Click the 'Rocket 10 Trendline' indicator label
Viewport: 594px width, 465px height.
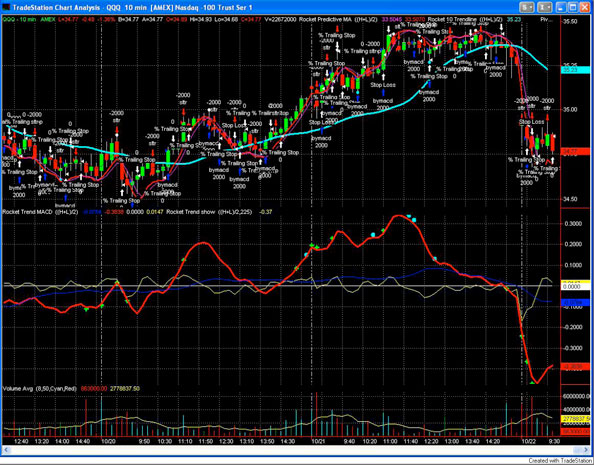tap(453, 19)
